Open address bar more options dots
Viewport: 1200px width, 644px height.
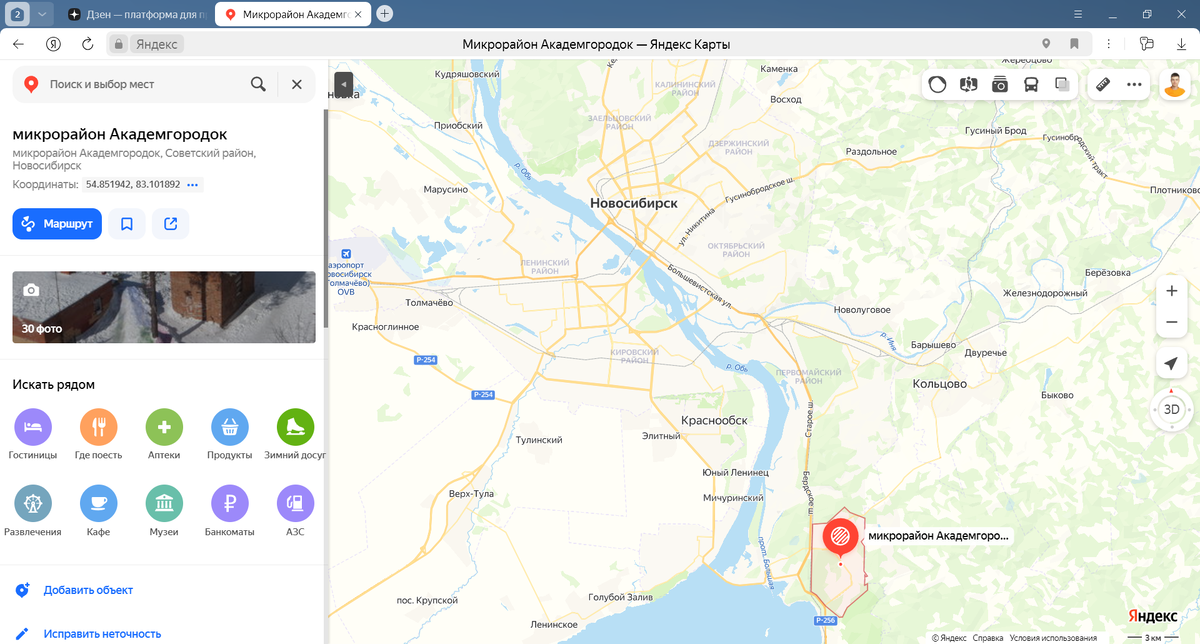1108,44
